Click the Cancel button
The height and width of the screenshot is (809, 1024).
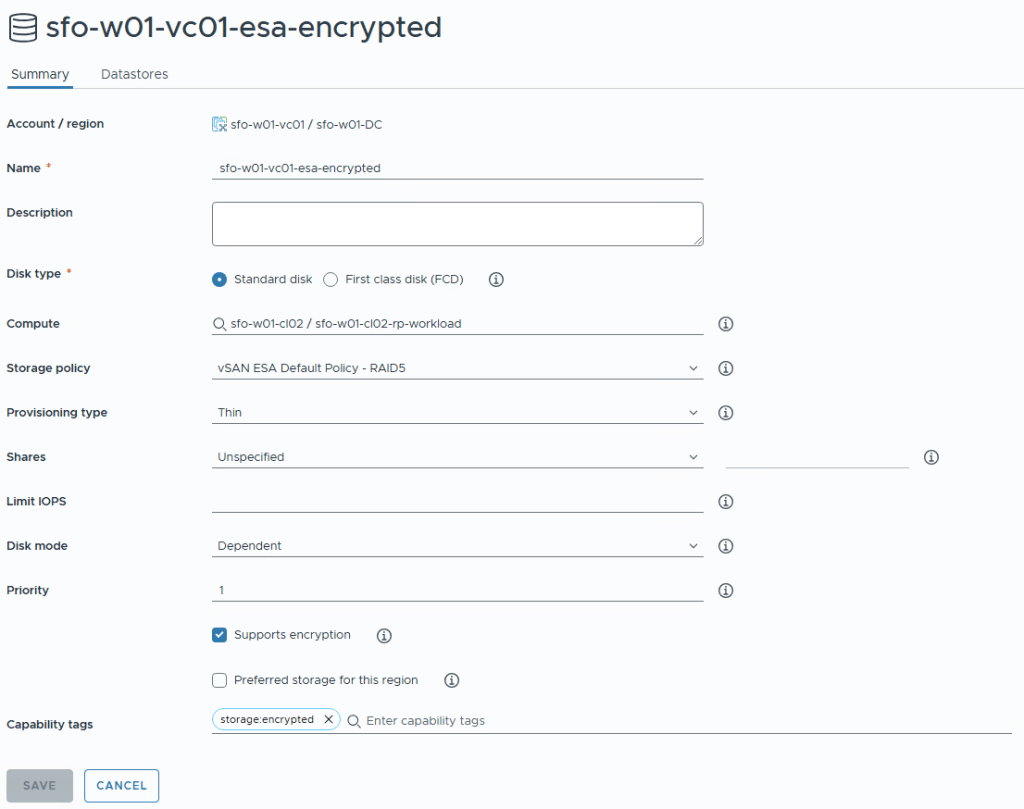coord(121,785)
